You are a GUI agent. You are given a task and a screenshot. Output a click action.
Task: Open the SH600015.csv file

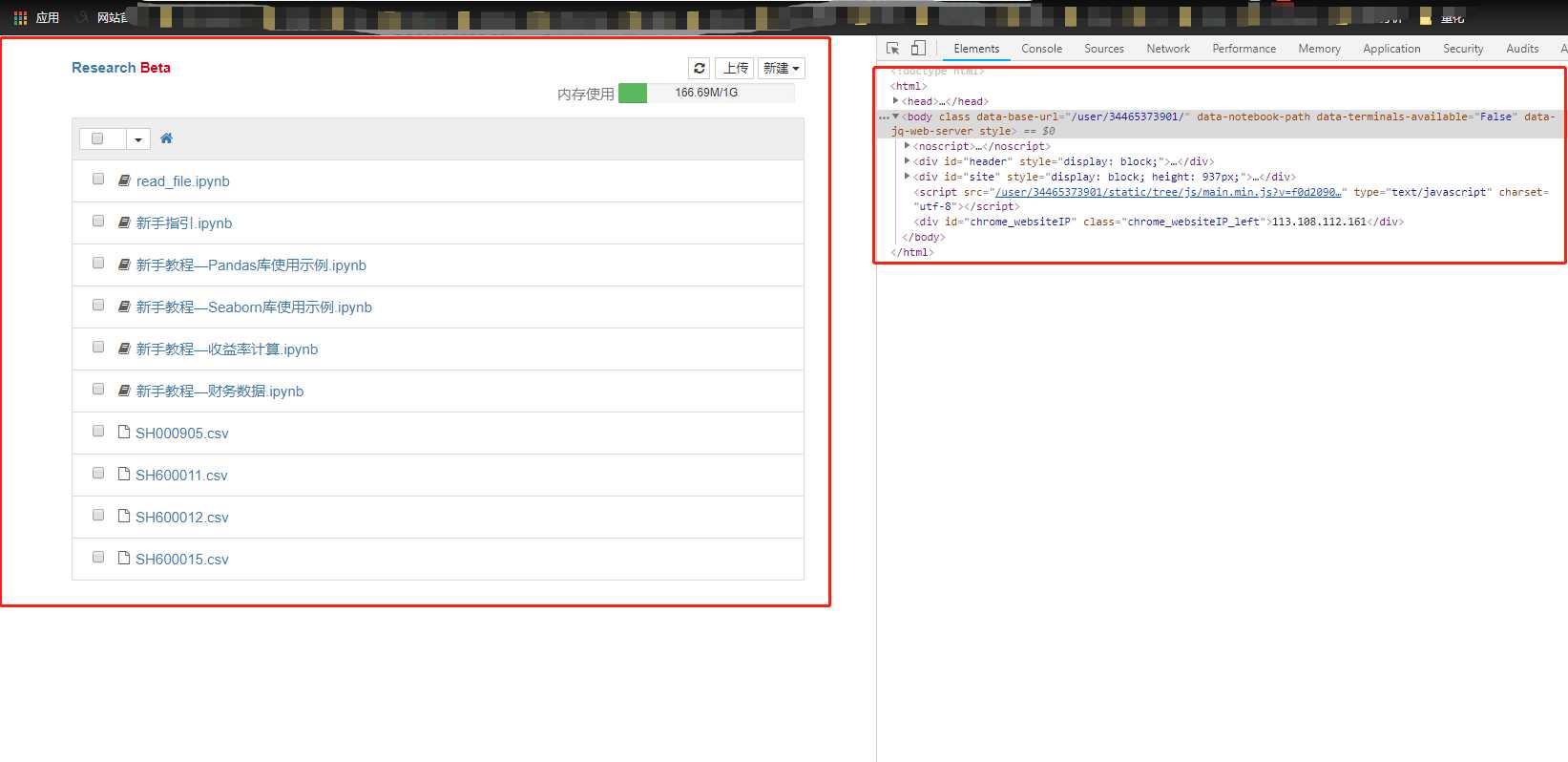click(x=181, y=560)
